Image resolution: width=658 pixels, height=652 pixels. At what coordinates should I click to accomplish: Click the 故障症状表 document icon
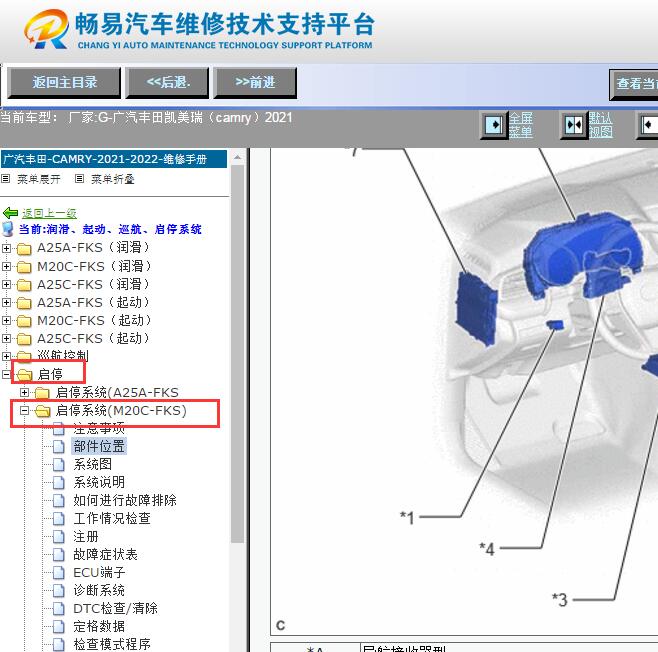pyautogui.click(x=59, y=555)
